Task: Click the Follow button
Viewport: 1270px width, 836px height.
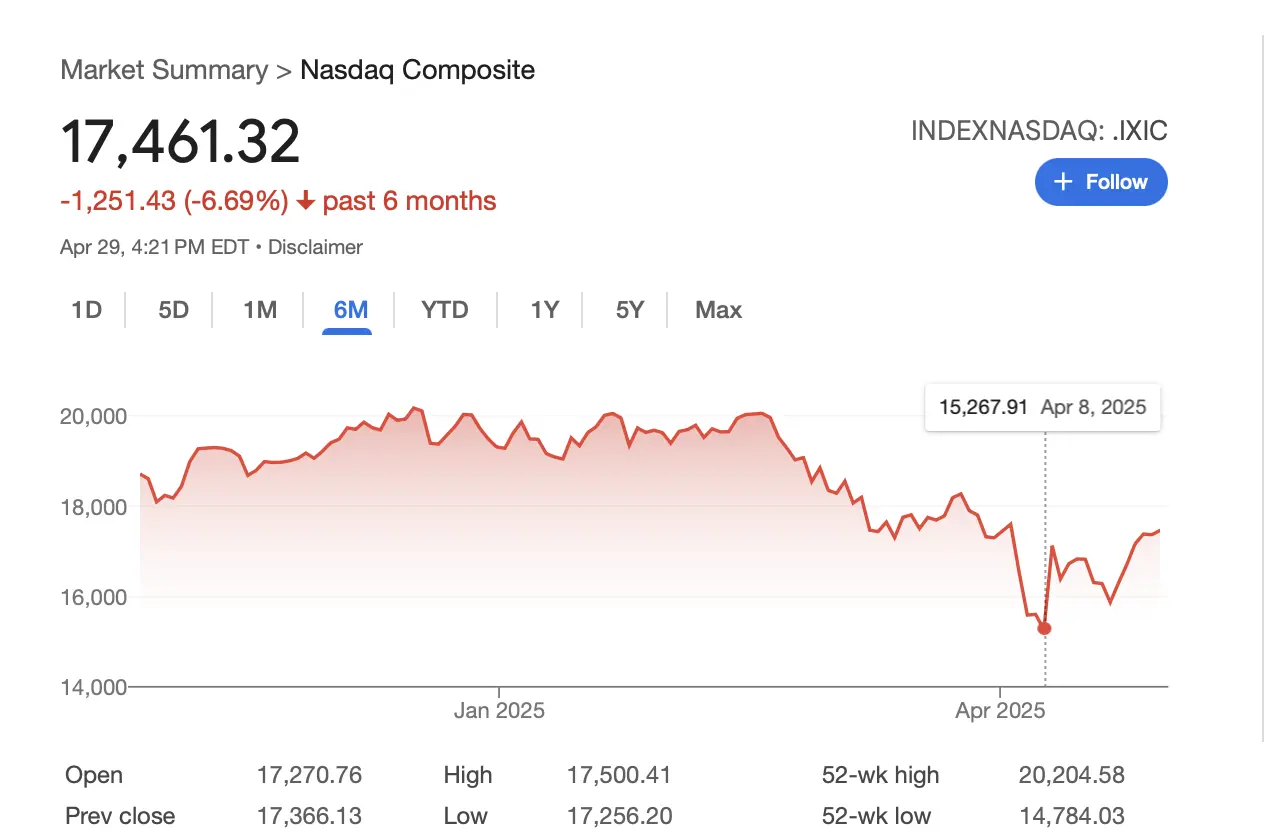Action: [1101, 182]
